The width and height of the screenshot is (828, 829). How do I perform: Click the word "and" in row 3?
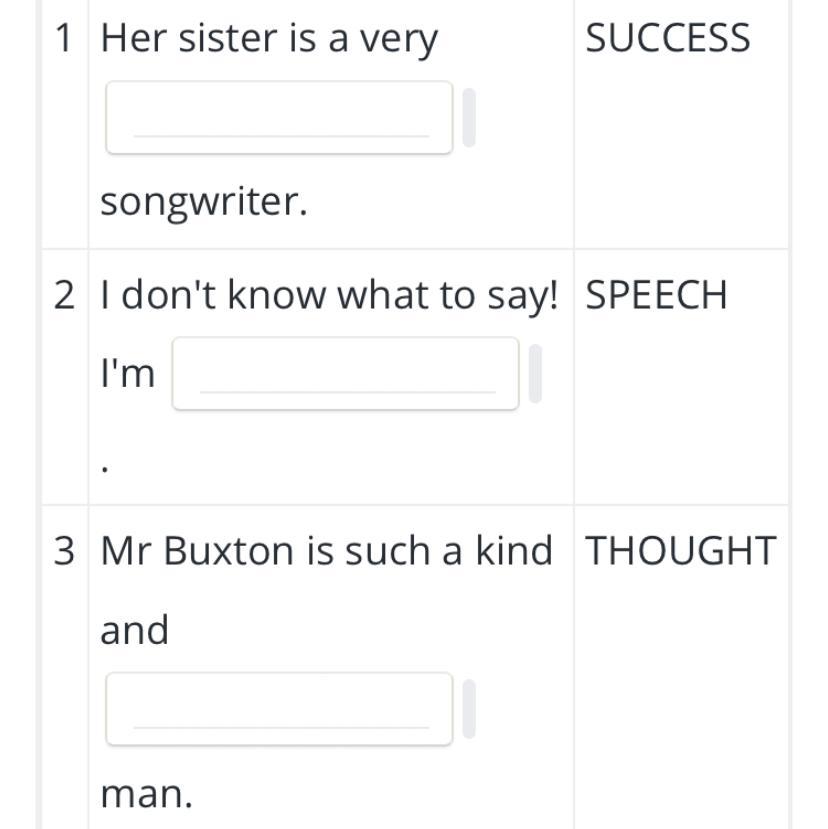click(x=134, y=630)
